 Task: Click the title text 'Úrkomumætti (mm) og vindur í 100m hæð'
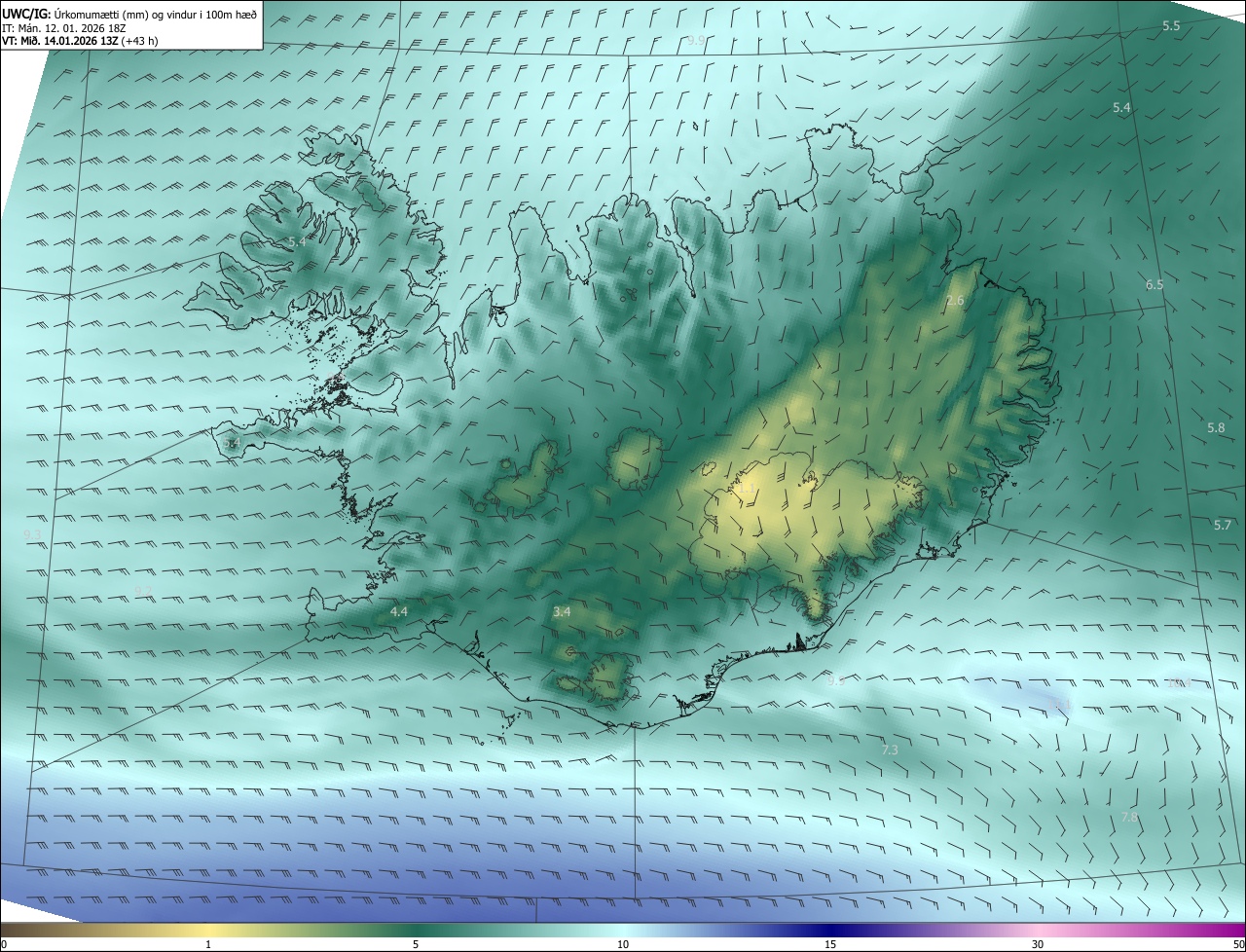tap(155, 14)
